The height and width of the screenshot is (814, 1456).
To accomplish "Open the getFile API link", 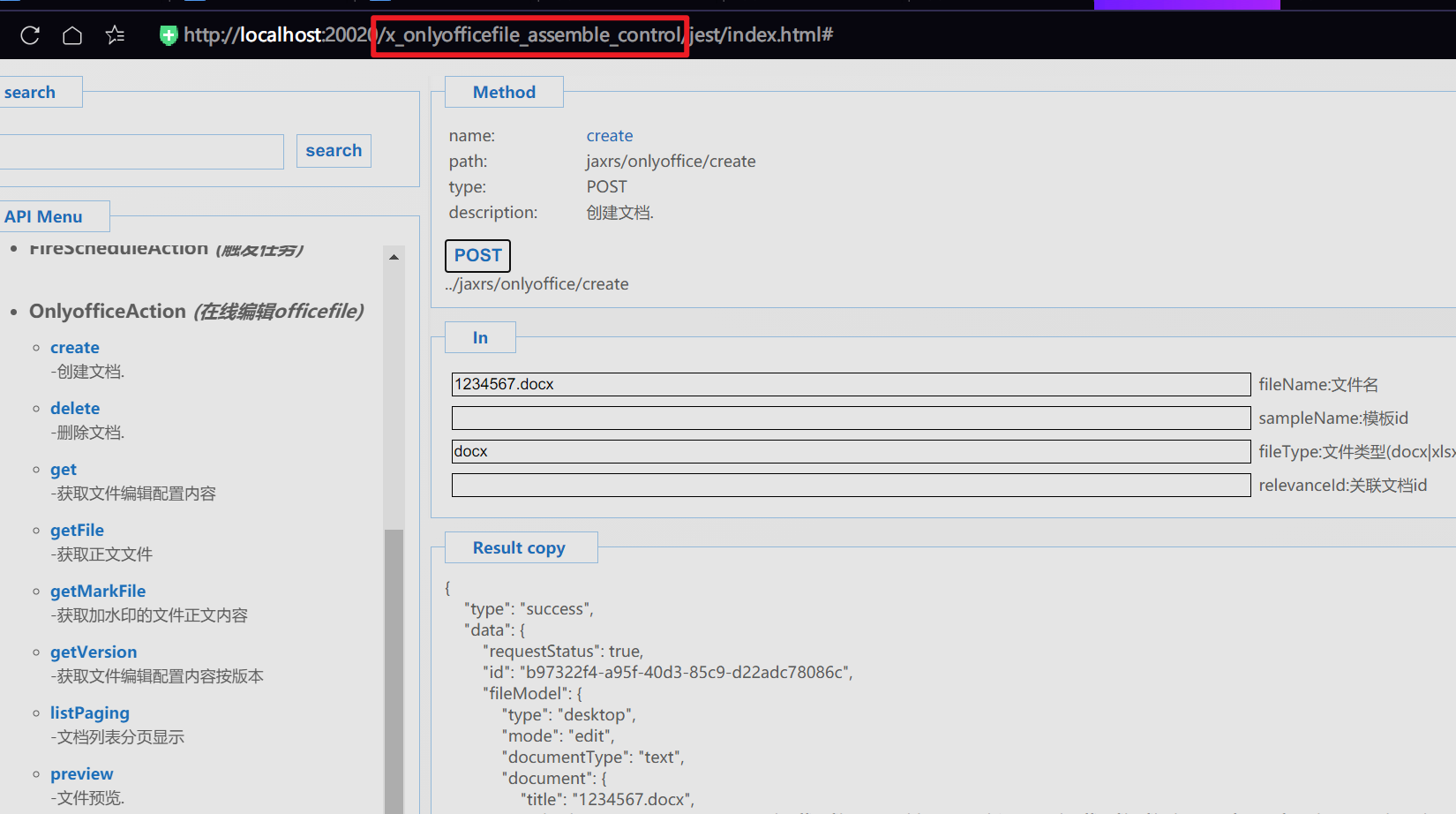I will 77,530.
